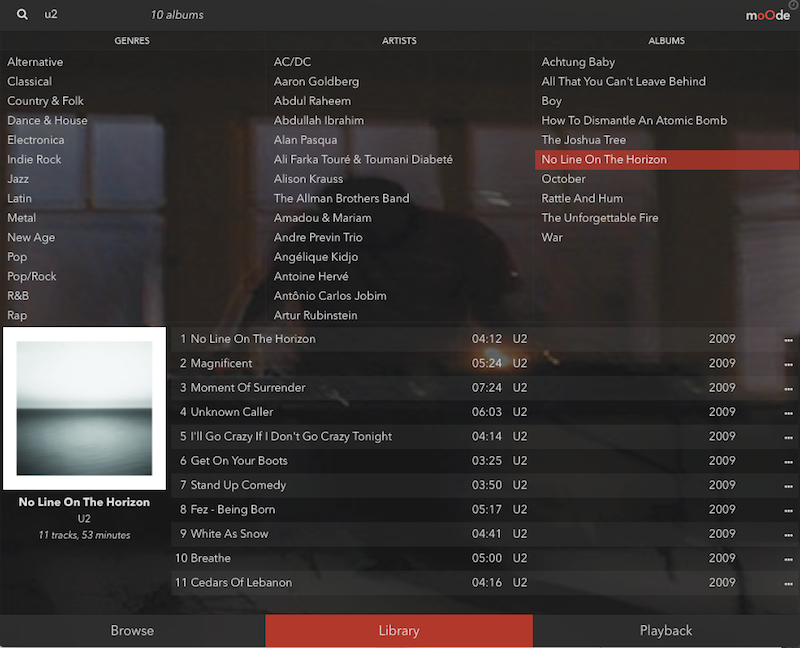Open the options menu for Breathe
The height and width of the screenshot is (648, 800).
pos(788,559)
